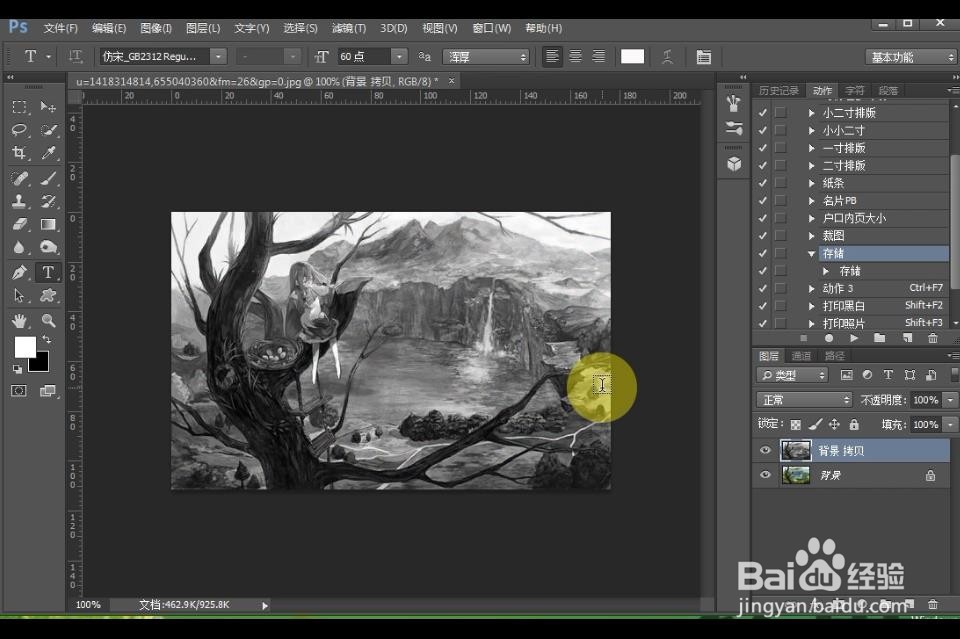
Task: Select the Horizontal Type tool
Action: (48, 272)
